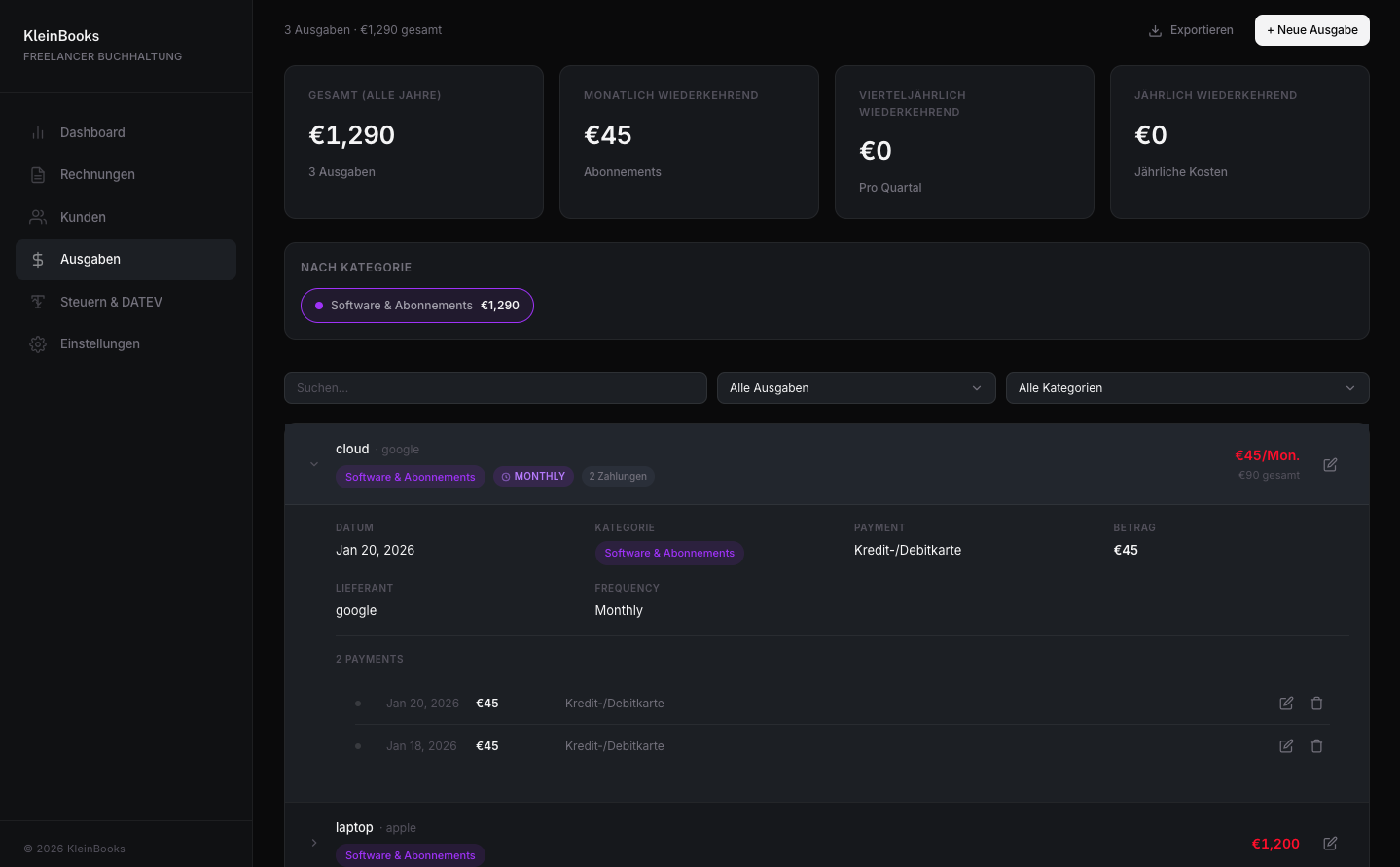The height and width of the screenshot is (867, 1400).
Task: Delete the Jan 20, 2026 payment
Action: pyautogui.click(x=1316, y=704)
